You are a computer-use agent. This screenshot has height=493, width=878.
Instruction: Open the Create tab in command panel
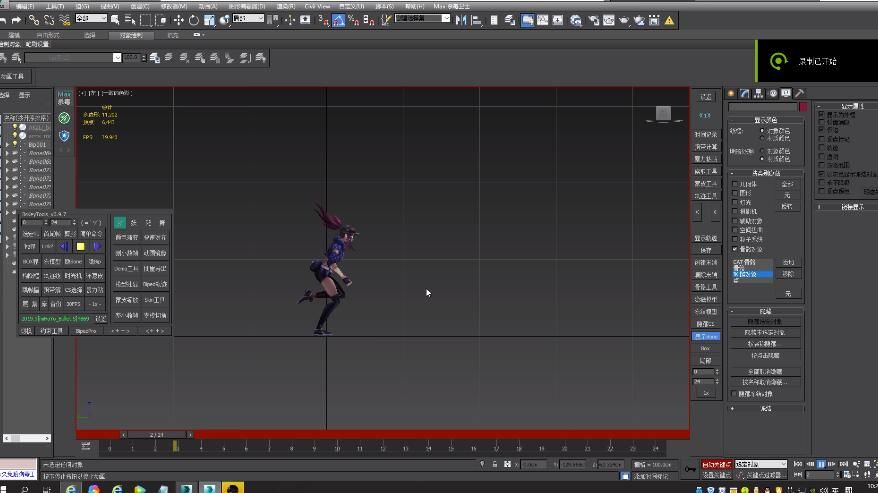pyautogui.click(x=731, y=93)
